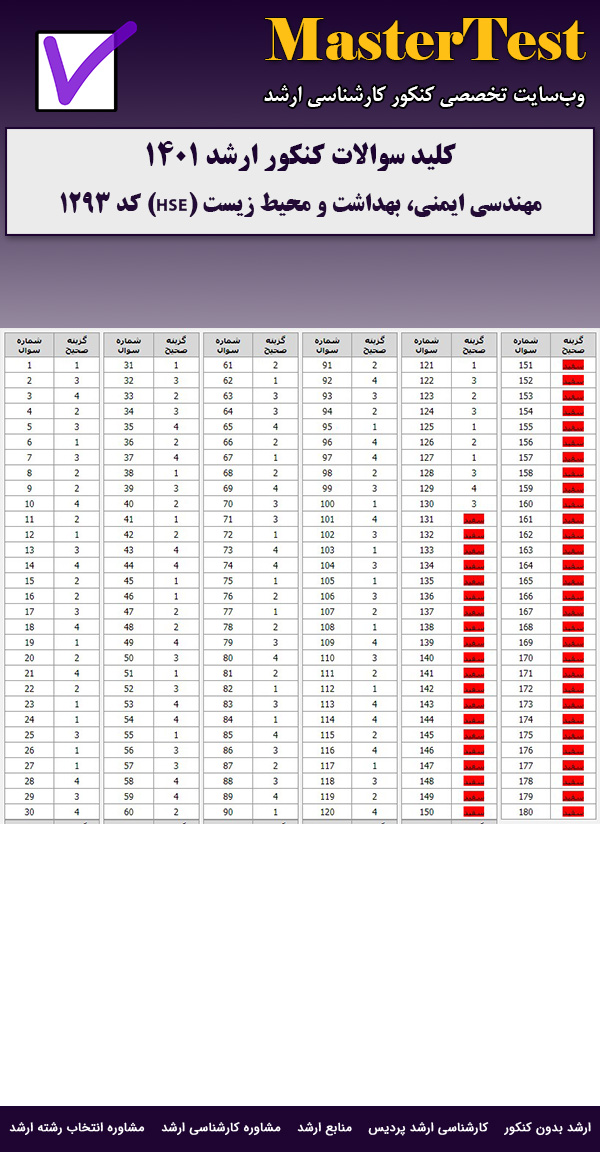Click question number 100 cell
The width and height of the screenshot is (600, 1152).
[x=327, y=504]
